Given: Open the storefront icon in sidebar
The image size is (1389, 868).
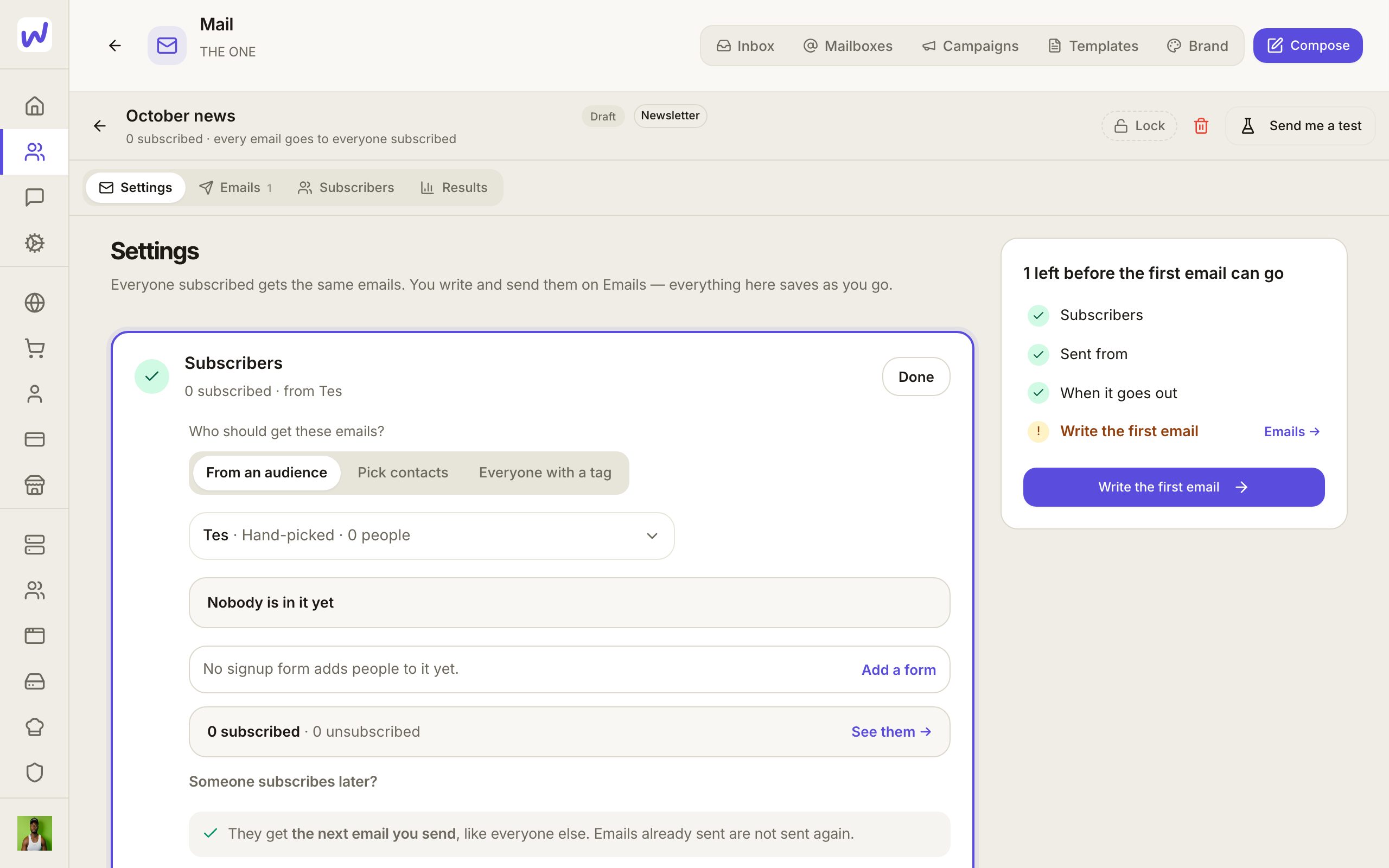Looking at the screenshot, I should point(34,485).
